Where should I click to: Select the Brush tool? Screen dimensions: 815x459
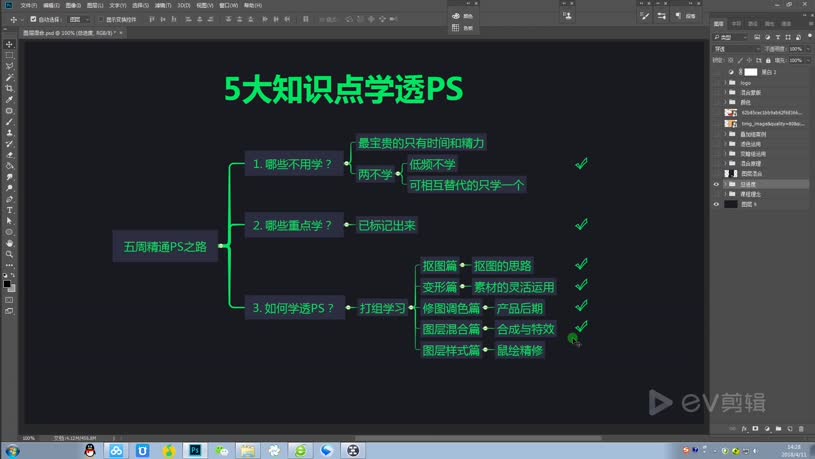(x=9, y=122)
